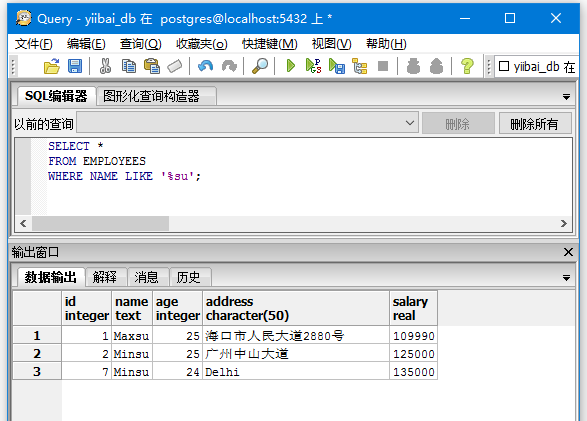Toggle the yiibai_db connection checkbox
This screenshot has height=421, width=587.
pos(504,66)
